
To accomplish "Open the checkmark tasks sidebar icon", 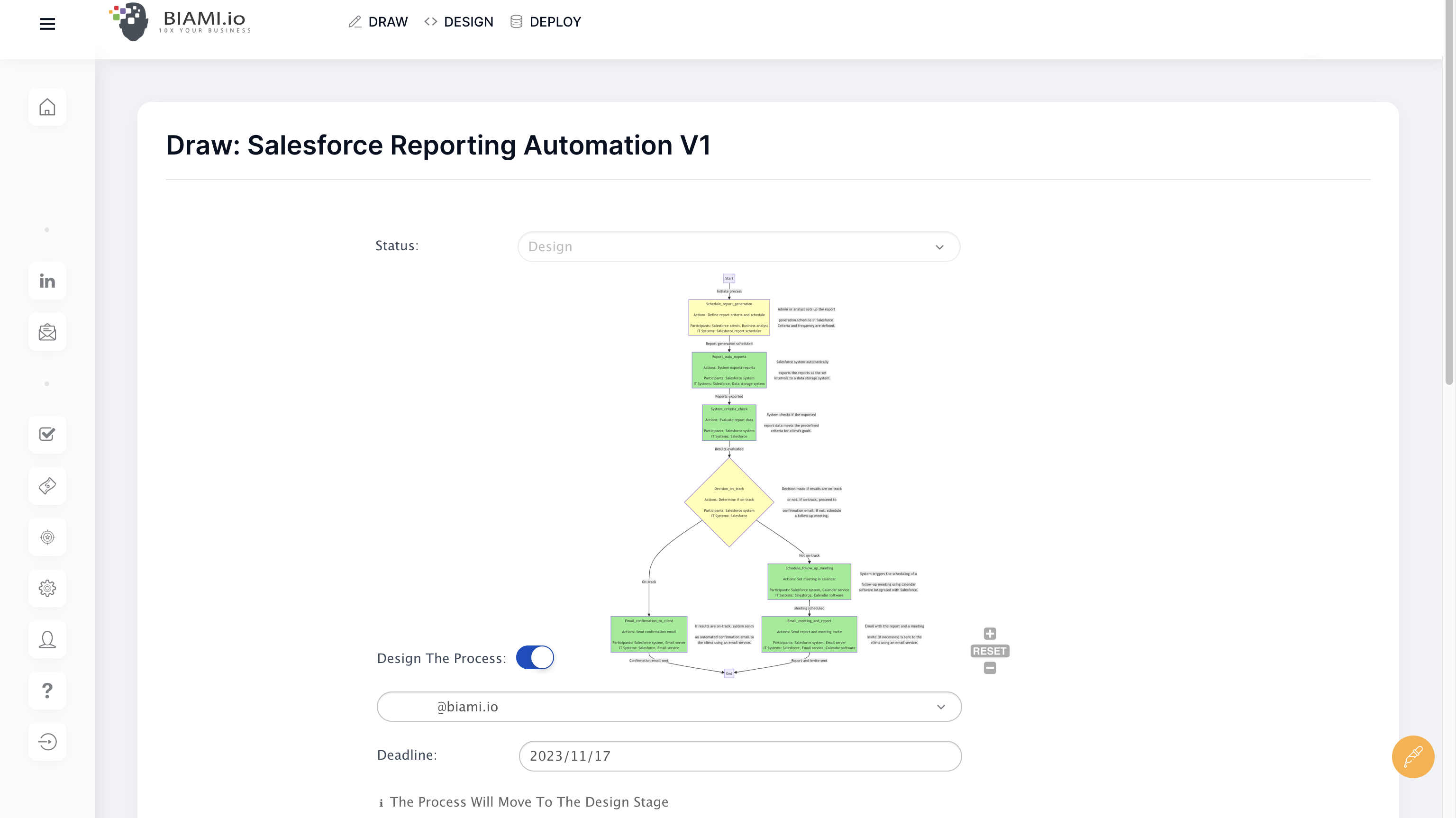I will click(47, 434).
